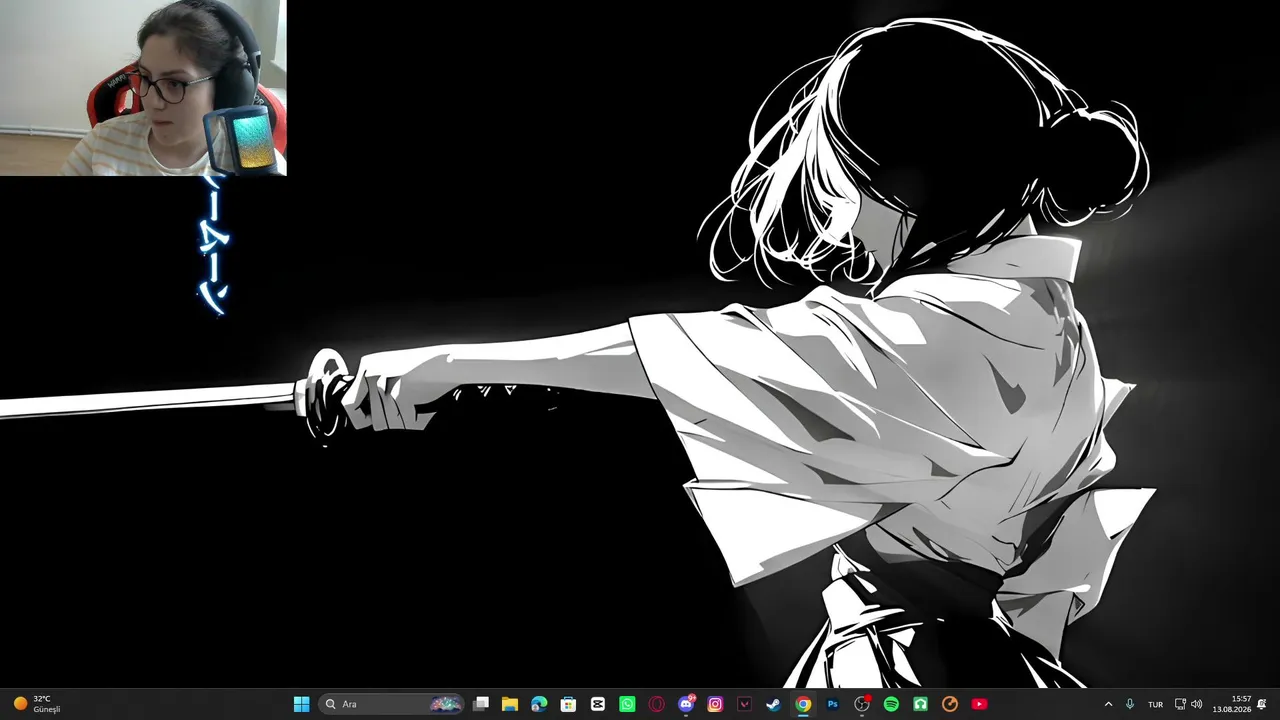Open Discord from the taskbar
The width and height of the screenshot is (1280, 720).
tap(686, 704)
